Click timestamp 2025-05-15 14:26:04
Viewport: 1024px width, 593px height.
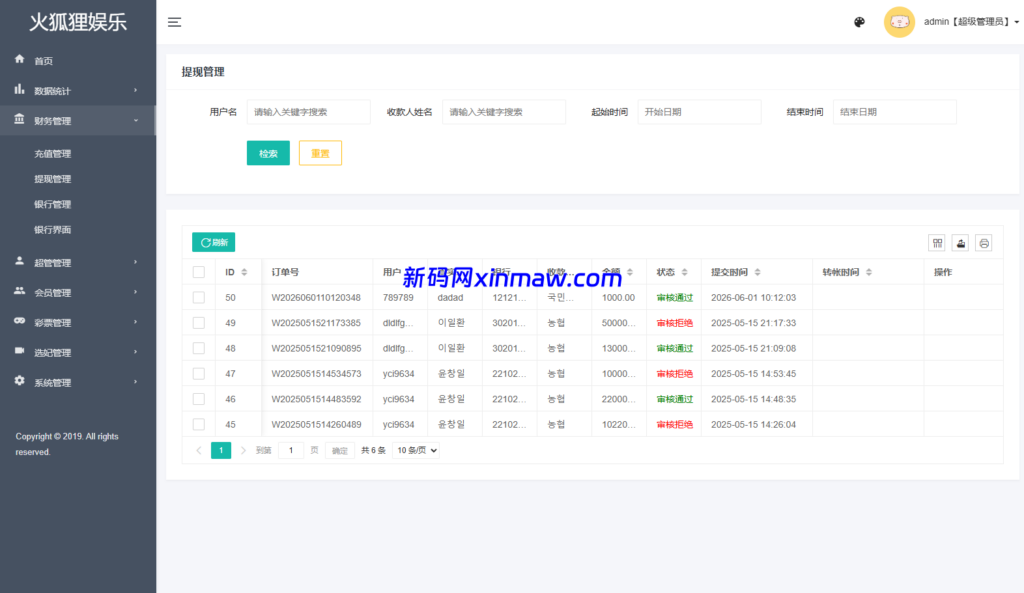click(754, 425)
